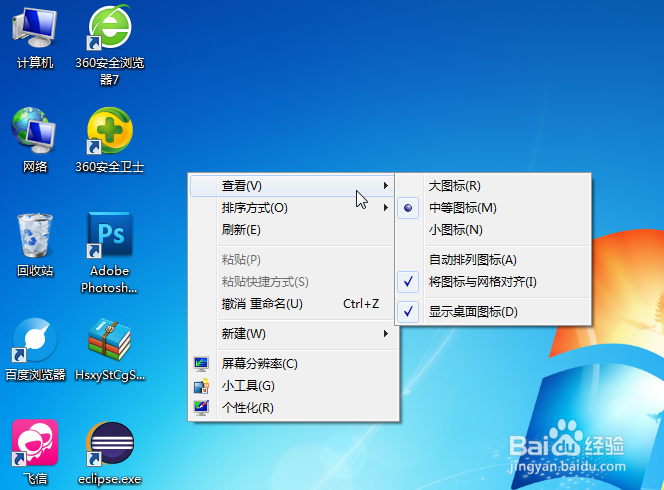Click the Ctrl+Z shortcut text

click(361, 304)
